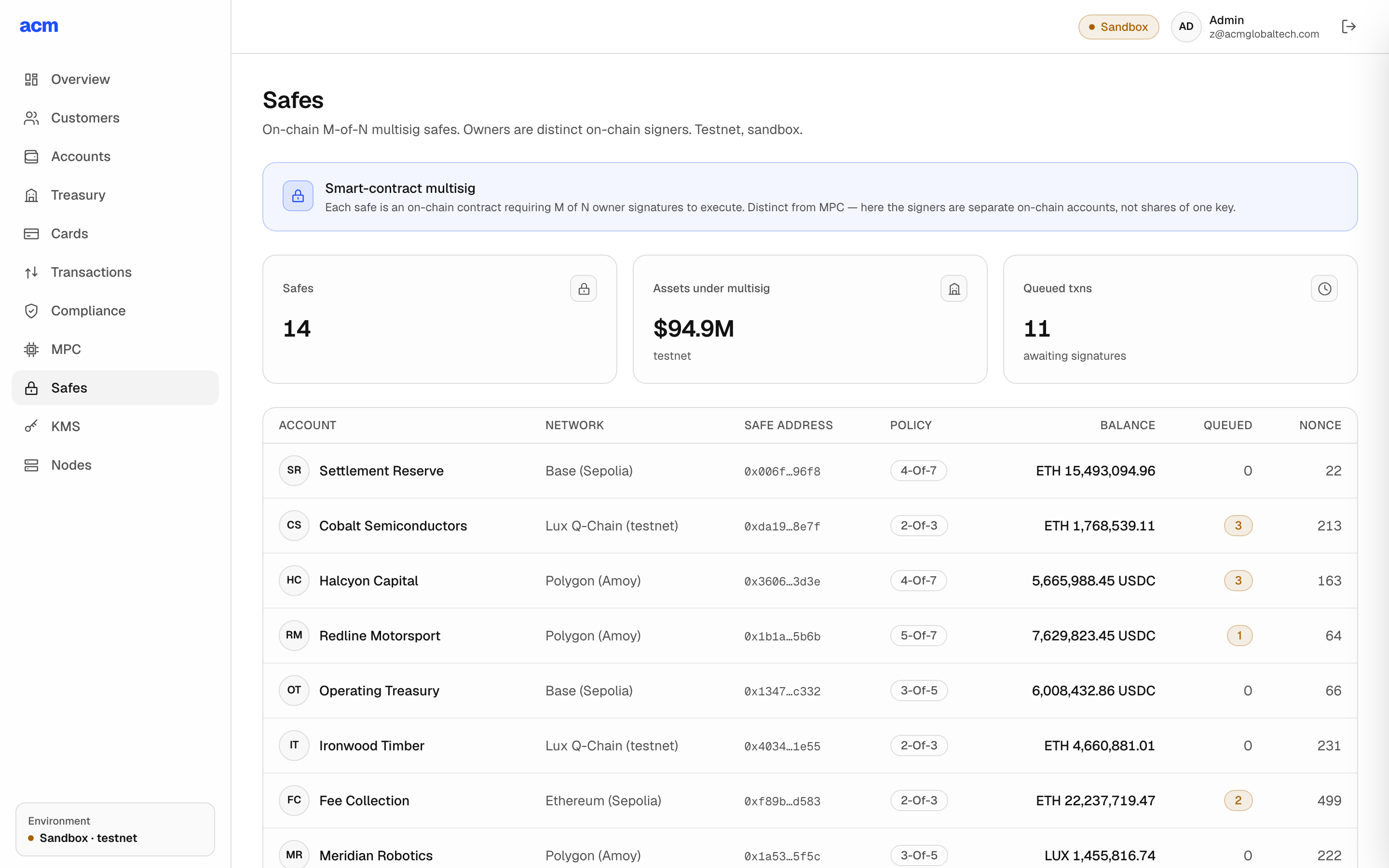The height and width of the screenshot is (868, 1389).
Task: Open the Settlement Reserve safe
Action: click(x=810, y=471)
